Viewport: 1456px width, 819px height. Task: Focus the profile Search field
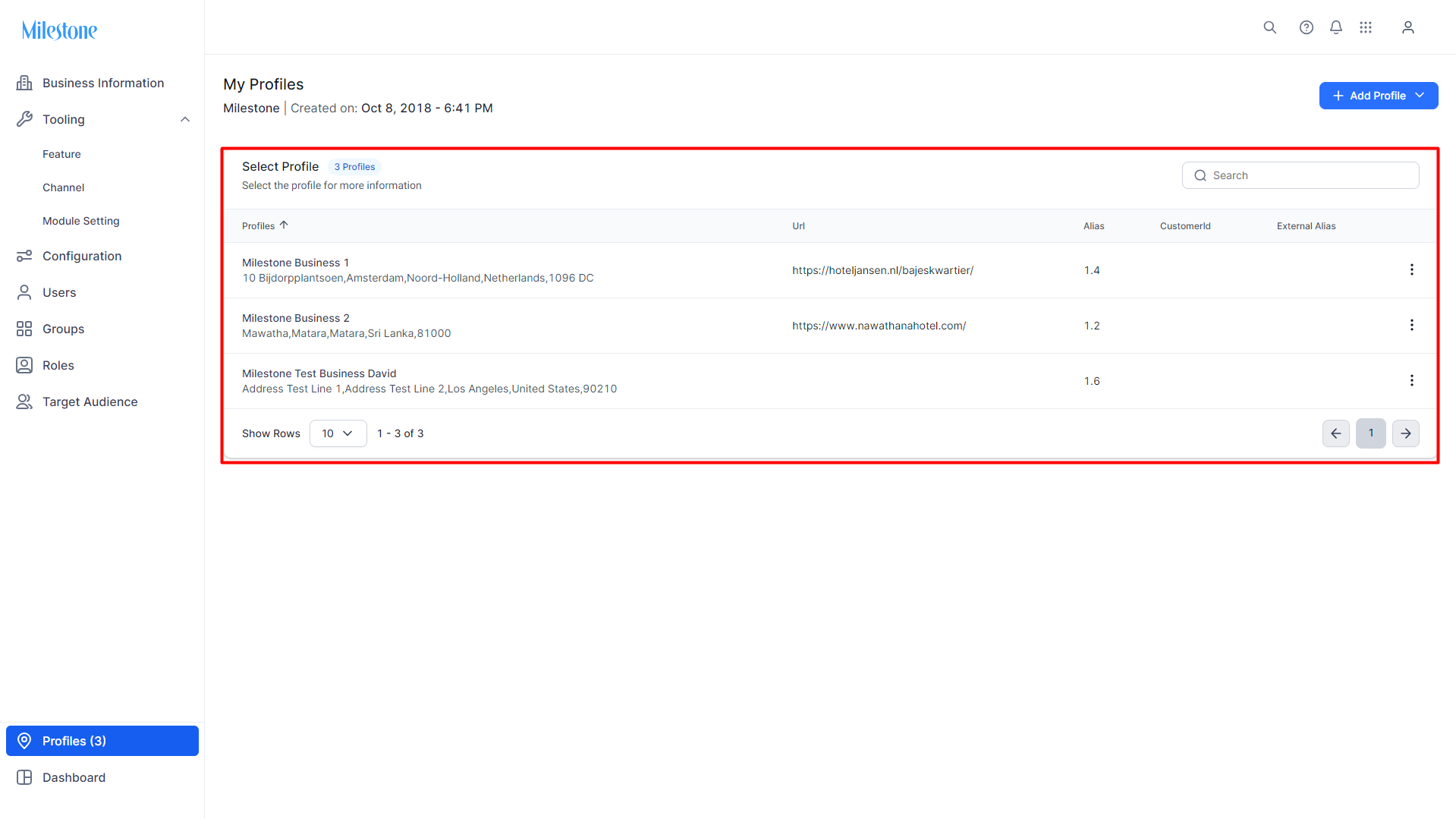click(x=1300, y=175)
